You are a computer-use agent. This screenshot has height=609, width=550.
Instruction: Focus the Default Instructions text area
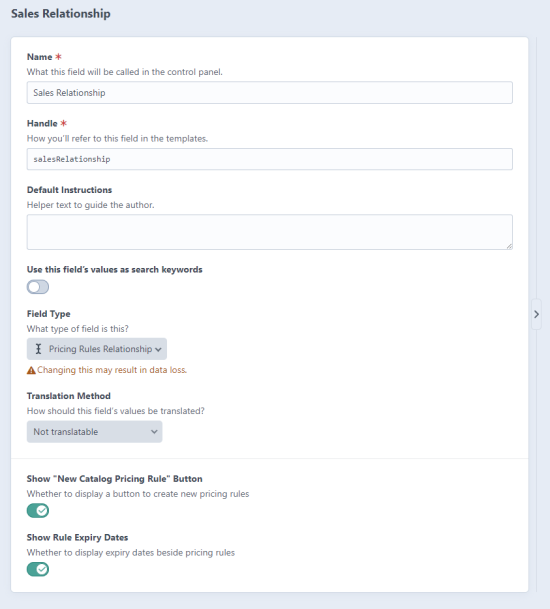click(270, 232)
